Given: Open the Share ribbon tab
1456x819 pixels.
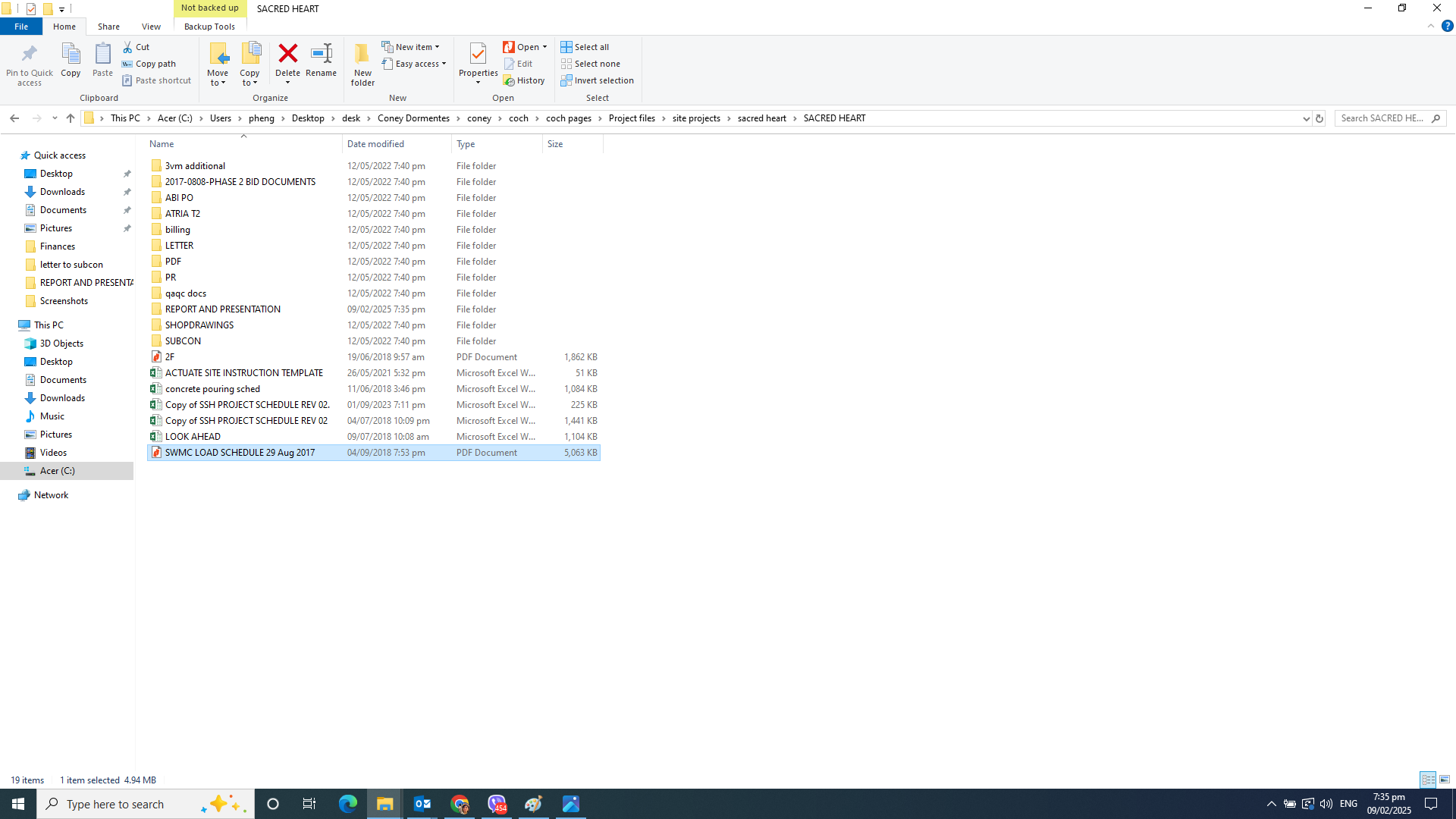Looking at the screenshot, I should [108, 26].
